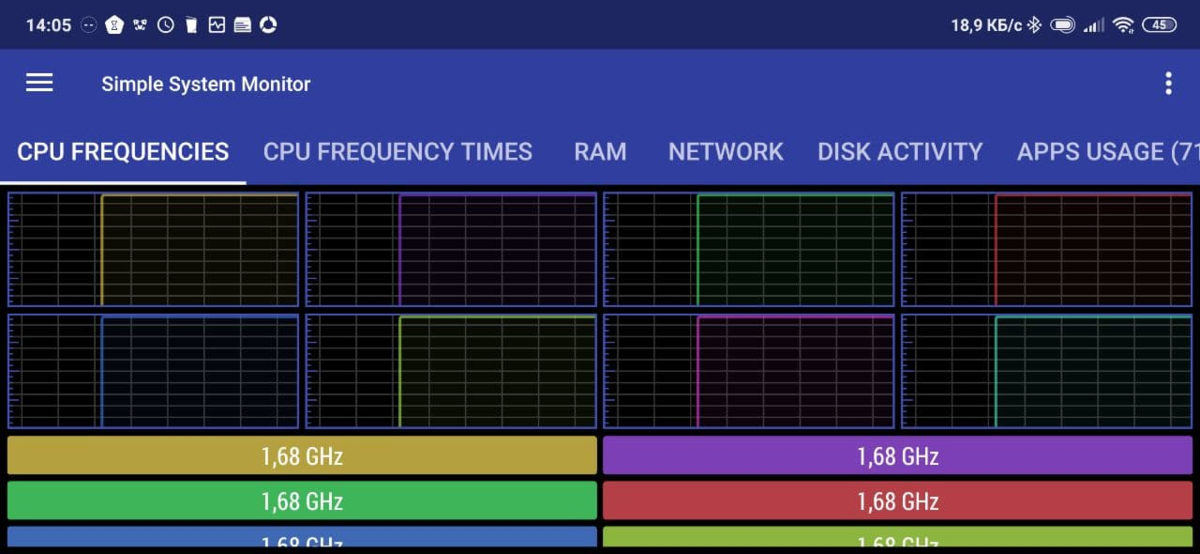Select the CPU FREQUENCIES tab
Image resolution: width=1200 pixels, height=554 pixels.
[123, 152]
